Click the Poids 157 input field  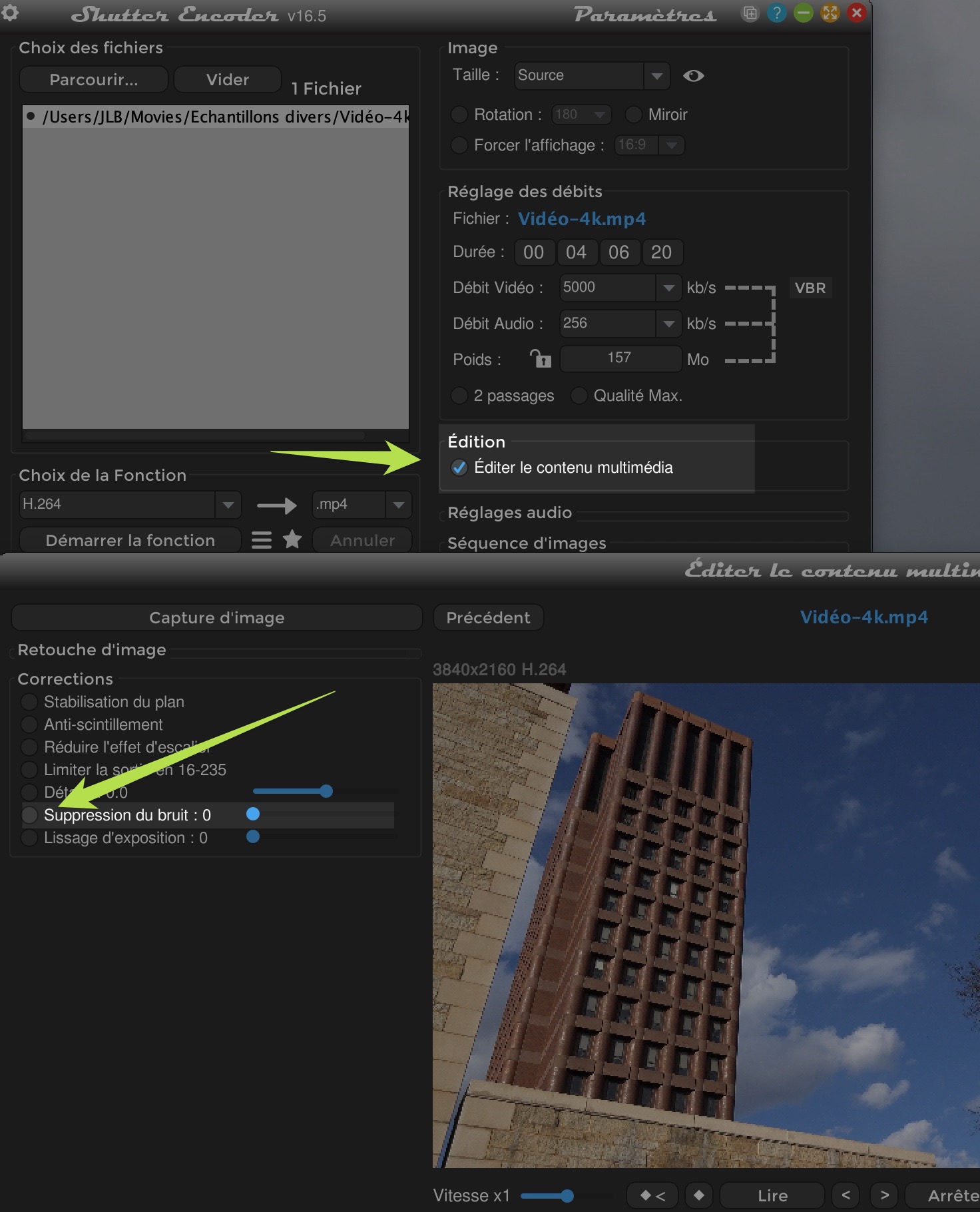(619, 358)
